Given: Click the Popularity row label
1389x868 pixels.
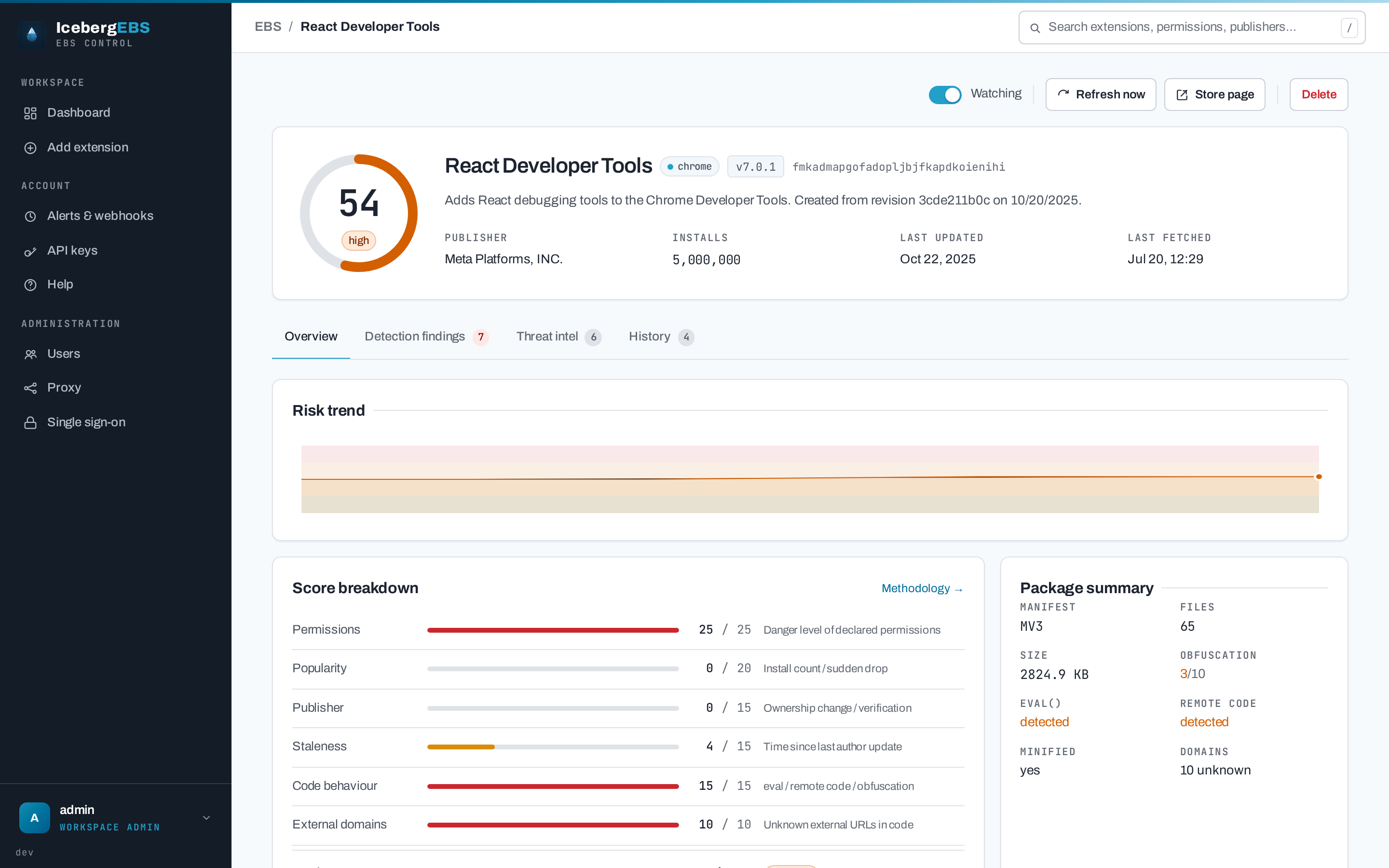Looking at the screenshot, I should tap(319, 668).
